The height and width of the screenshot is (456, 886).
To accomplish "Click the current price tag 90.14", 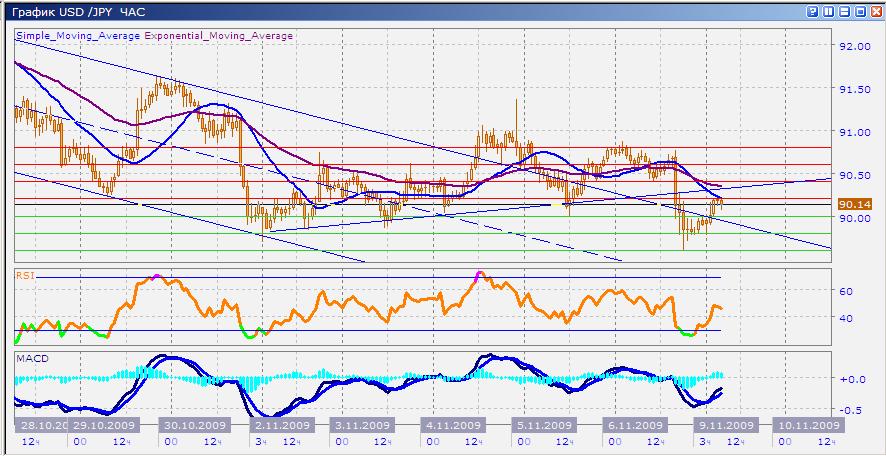I will click(x=856, y=204).
